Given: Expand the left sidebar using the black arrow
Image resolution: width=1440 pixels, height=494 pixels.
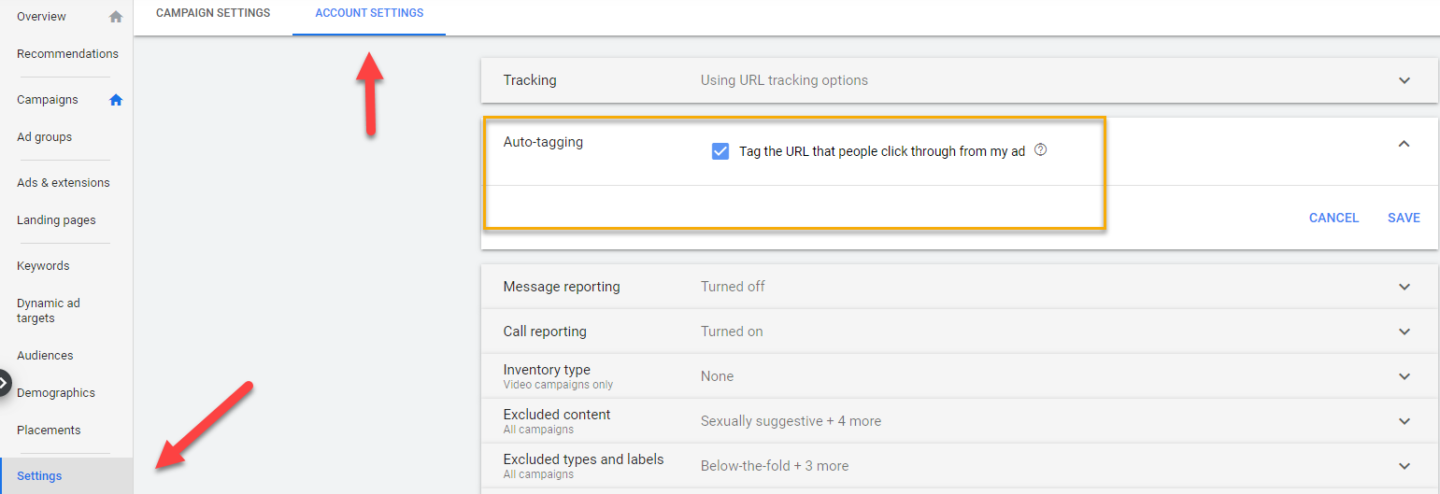Looking at the screenshot, I should pos(4,382).
